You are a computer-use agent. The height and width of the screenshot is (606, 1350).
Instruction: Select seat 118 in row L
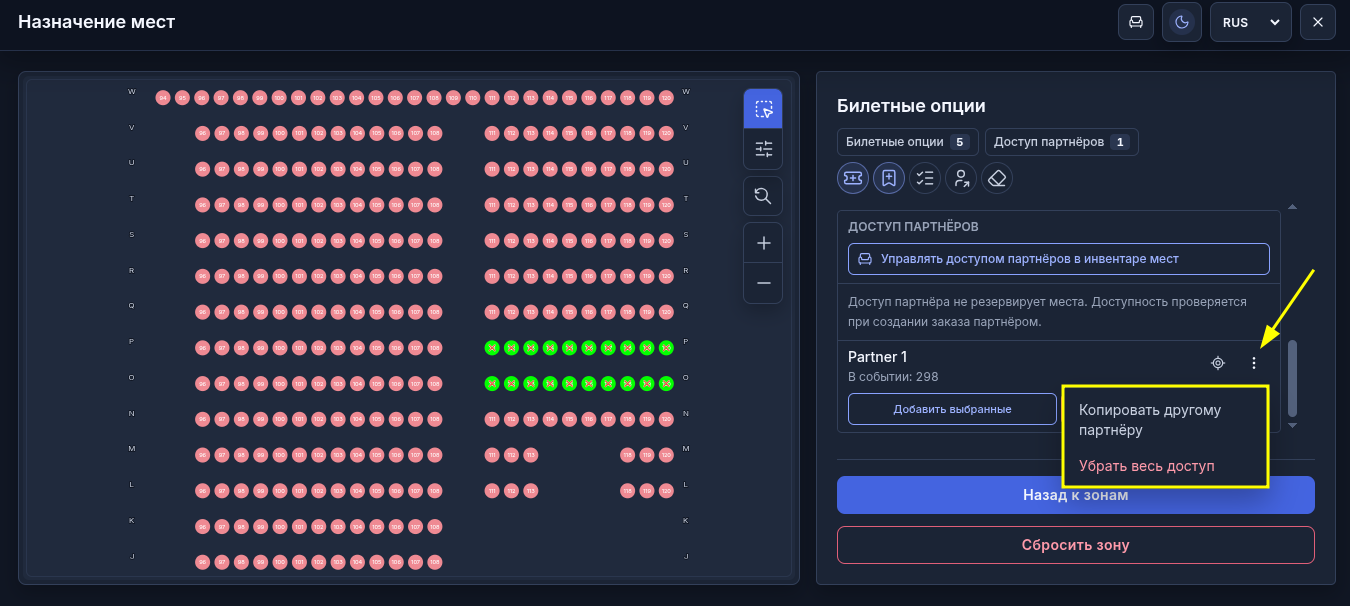(627, 491)
